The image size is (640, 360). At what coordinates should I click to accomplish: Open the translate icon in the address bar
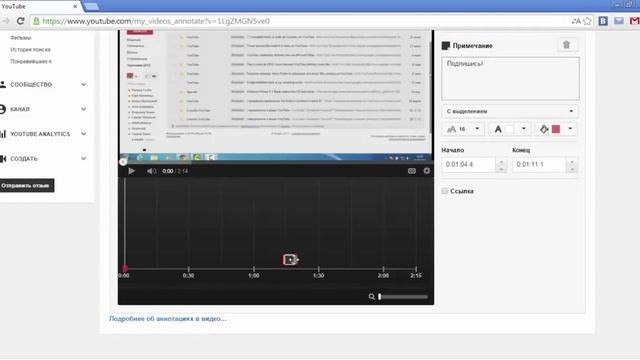[x=576, y=21]
